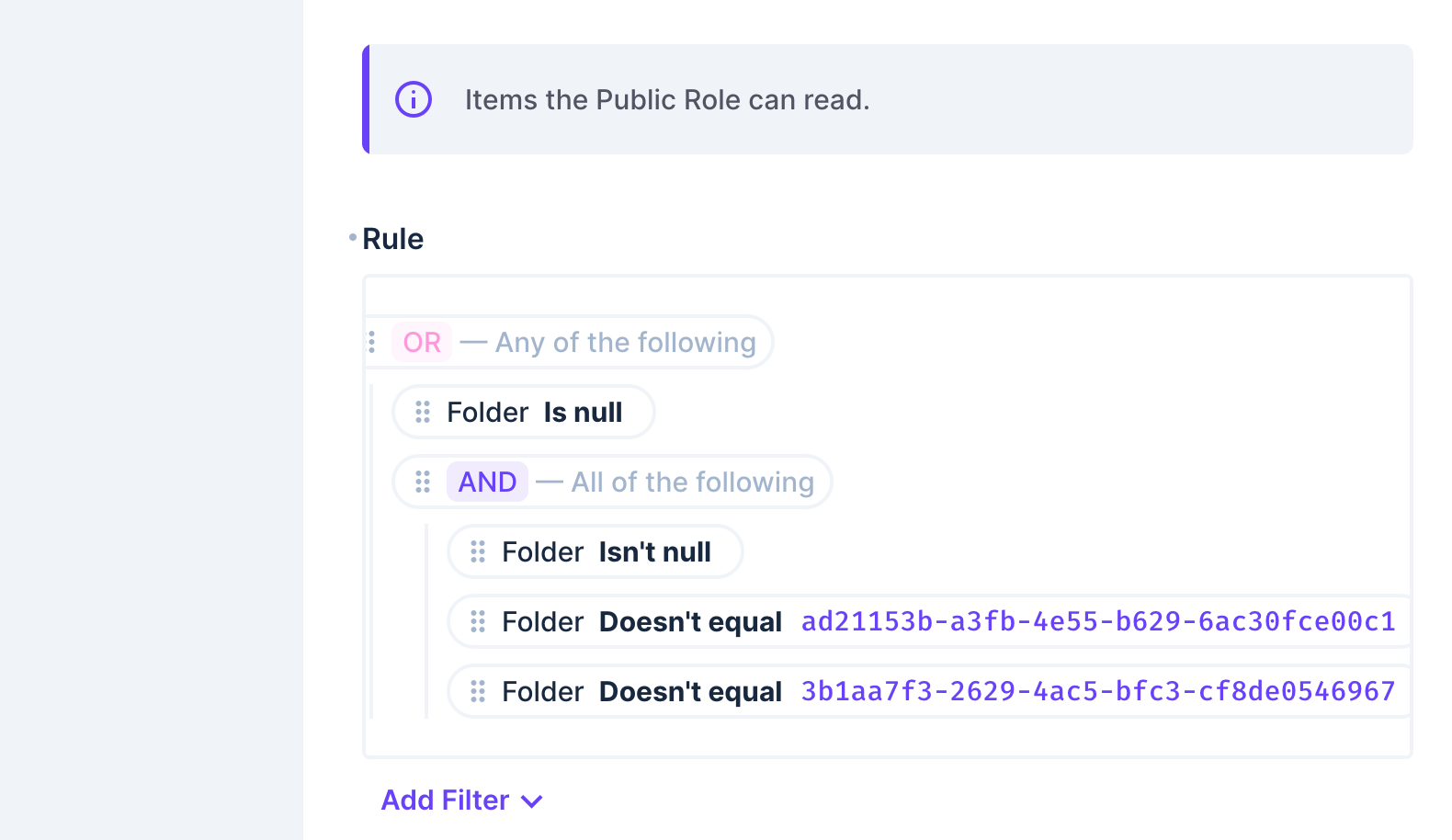The height and width of the screenshot is (840, 1452).
Task: Open the 'Doesn't equal' operator selector
Action: click(690, 621)
